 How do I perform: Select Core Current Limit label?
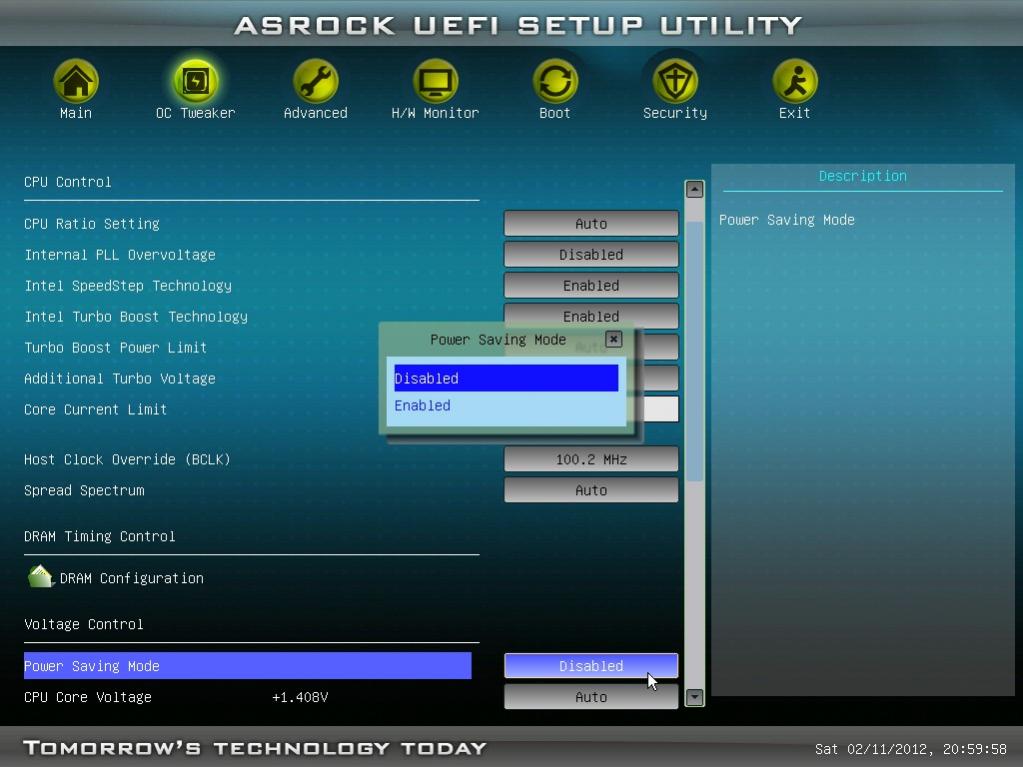click(x=95, y=410)
